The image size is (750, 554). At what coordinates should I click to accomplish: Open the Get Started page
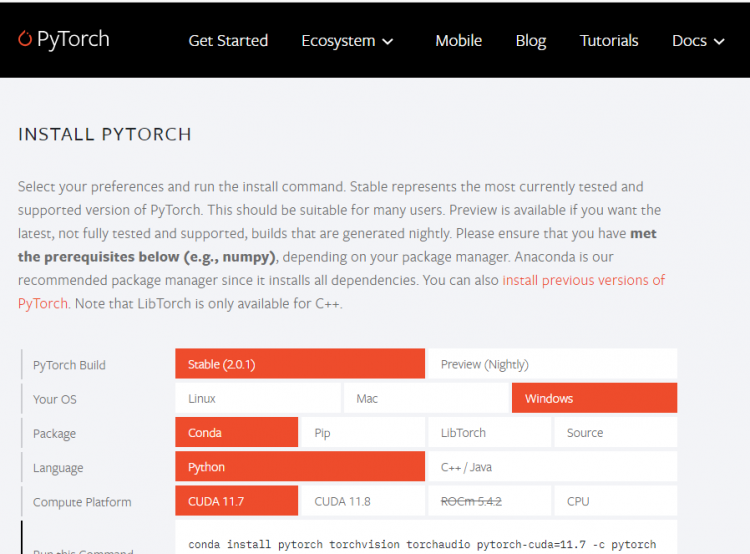[228, 41]
